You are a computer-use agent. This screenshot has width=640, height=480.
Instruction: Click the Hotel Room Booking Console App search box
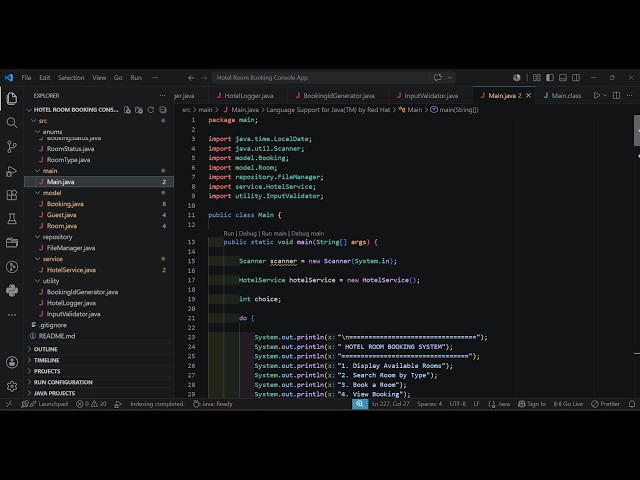click(322, 78)
